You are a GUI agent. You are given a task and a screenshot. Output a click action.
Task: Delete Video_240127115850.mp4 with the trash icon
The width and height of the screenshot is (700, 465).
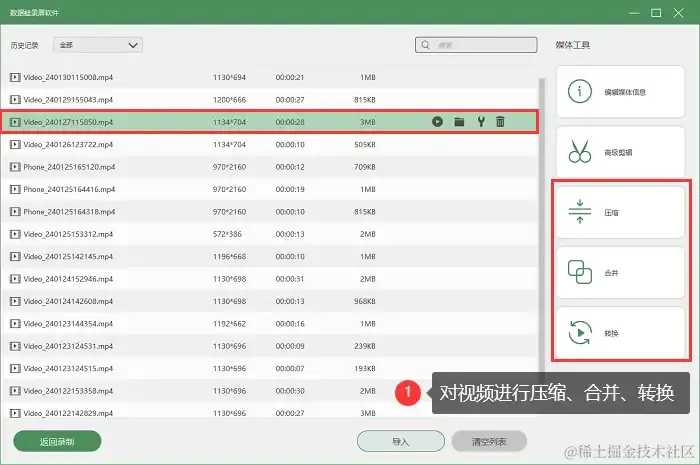(500, 122)
